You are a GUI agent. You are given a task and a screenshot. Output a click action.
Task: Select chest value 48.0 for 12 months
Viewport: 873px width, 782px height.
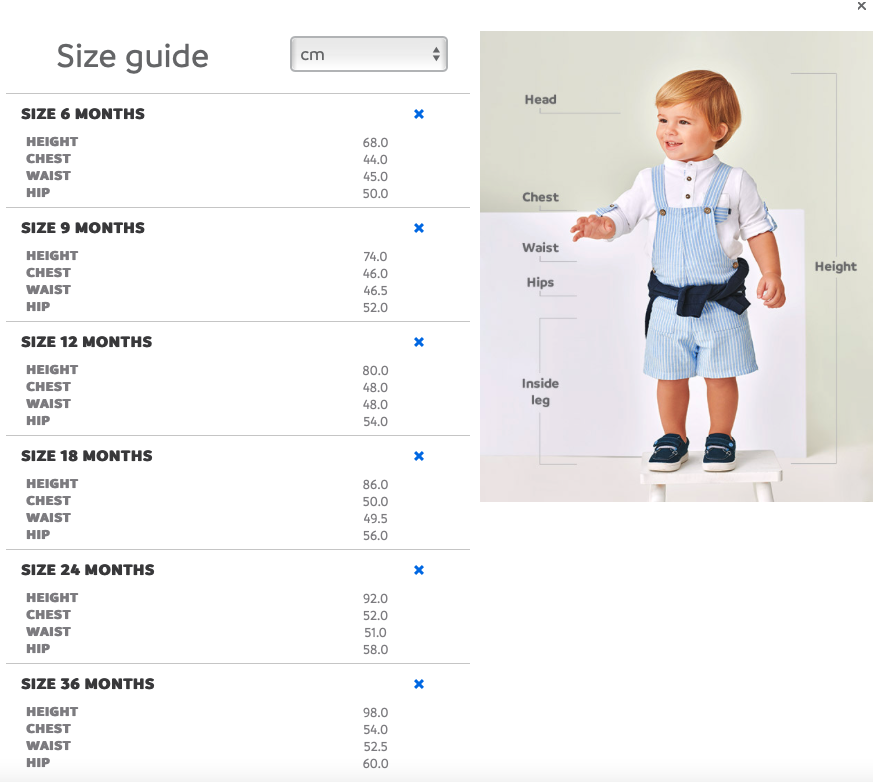point(375,388)
